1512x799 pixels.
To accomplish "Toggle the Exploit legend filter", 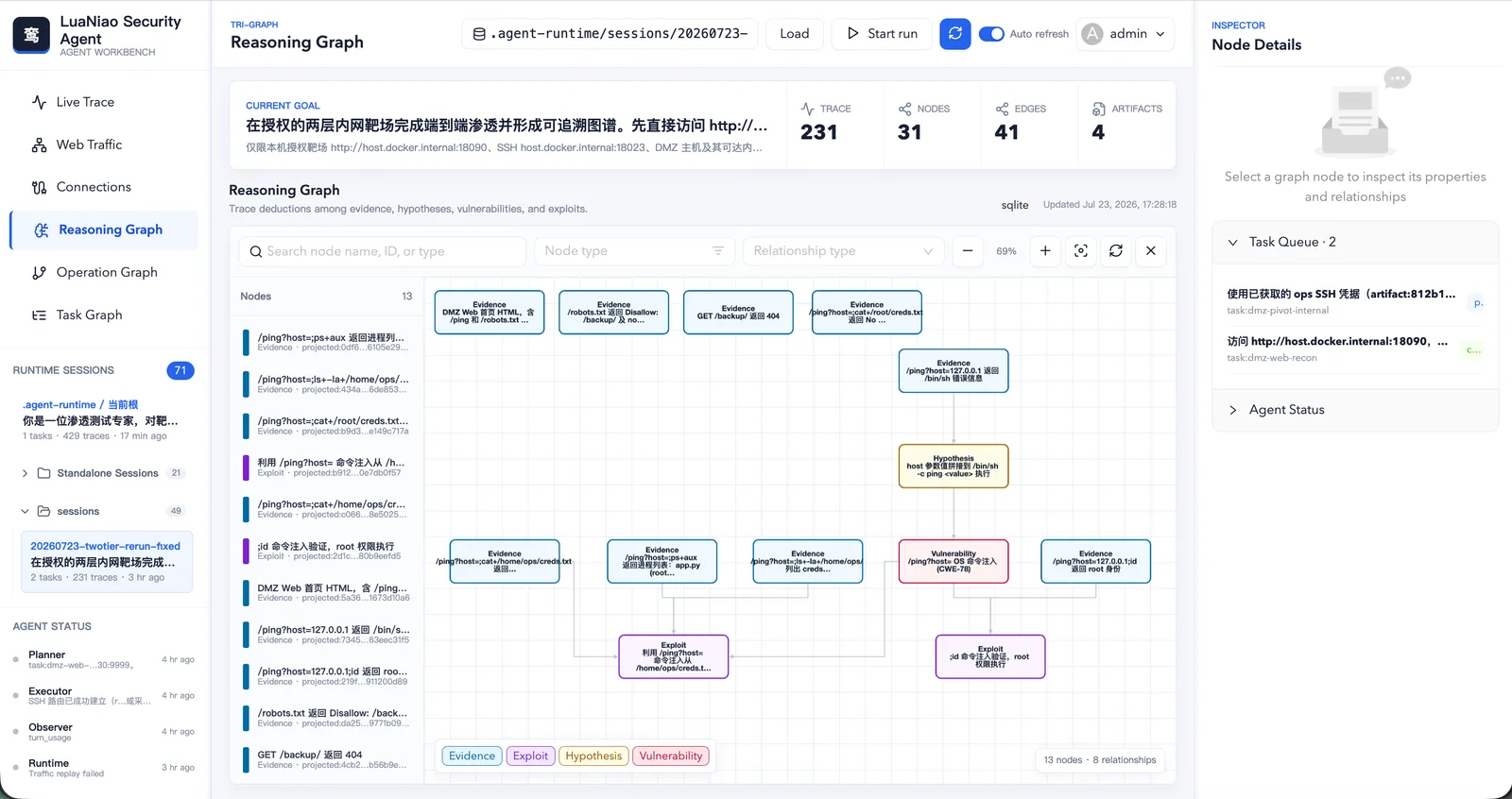I will point(530,756).
